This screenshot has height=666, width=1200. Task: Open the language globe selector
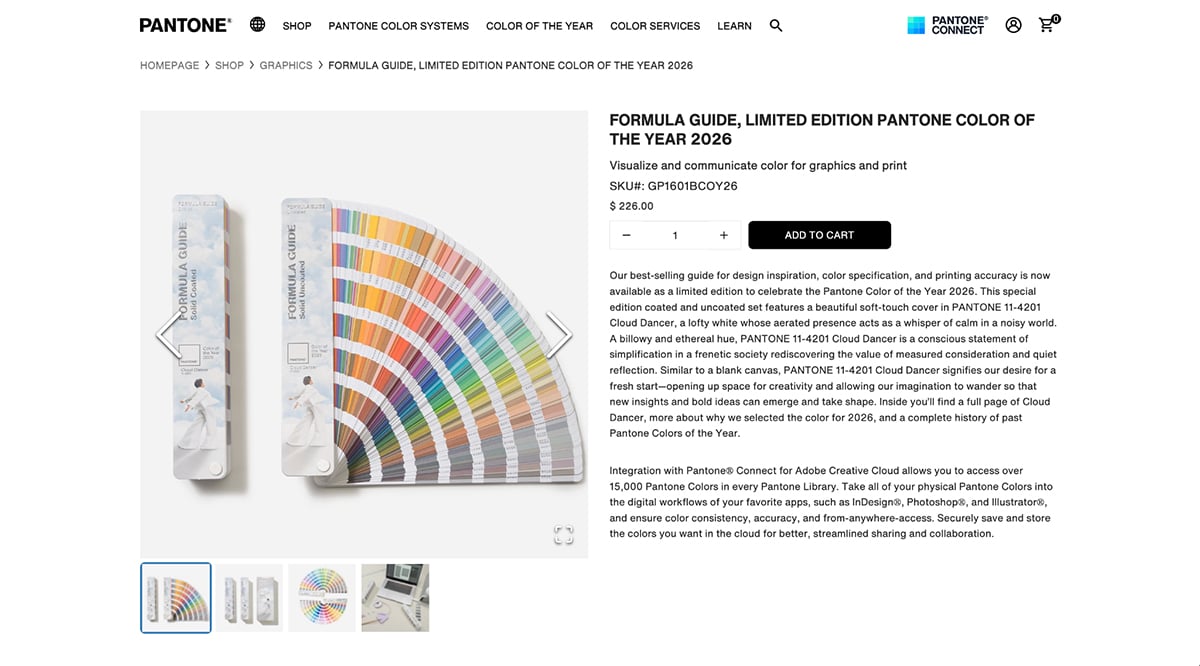pyautogui.click(x=257, y=24)
